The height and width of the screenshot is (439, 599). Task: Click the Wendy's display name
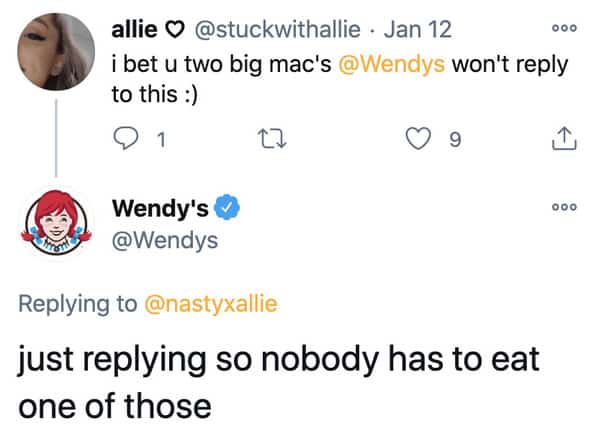[160, 208]
